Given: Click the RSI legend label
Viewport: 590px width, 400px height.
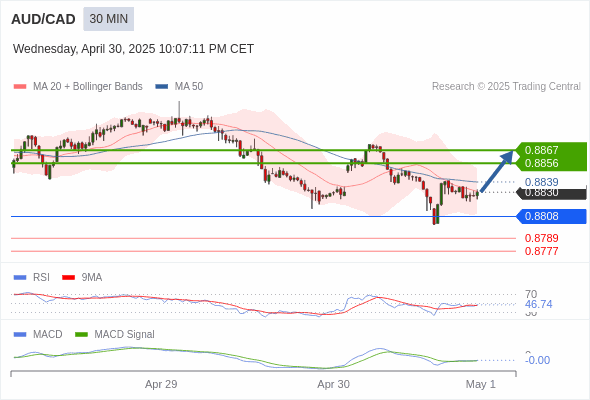Looking at the screenshot, I should 41,278.
